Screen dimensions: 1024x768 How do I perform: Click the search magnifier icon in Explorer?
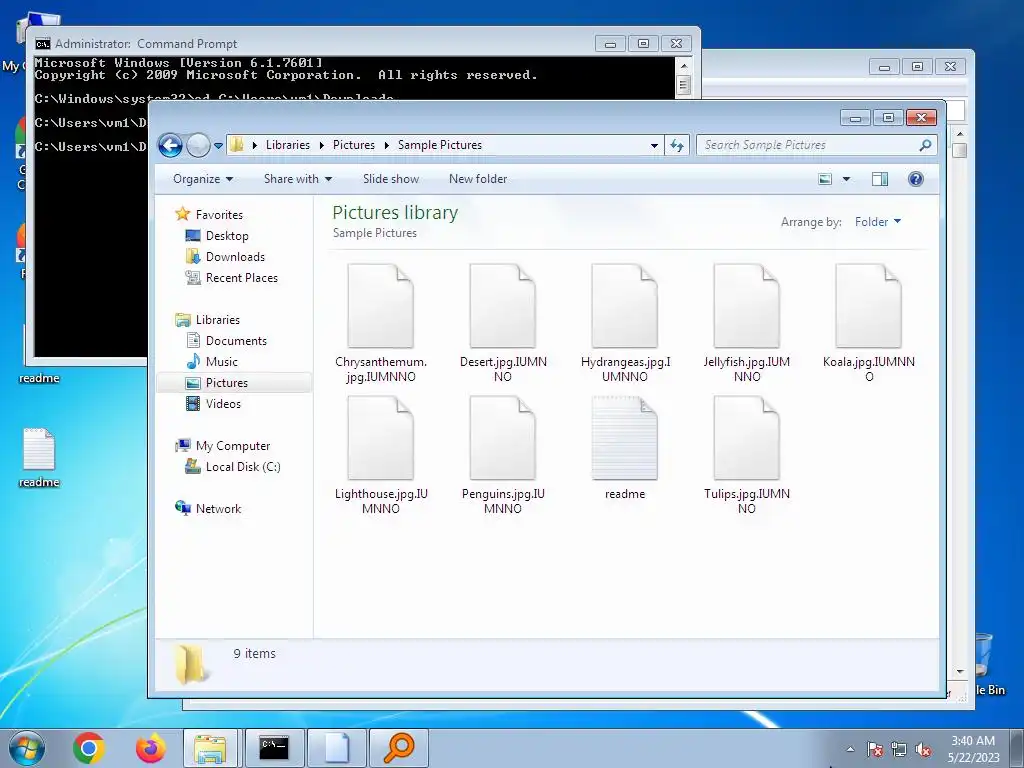point(925,145)
